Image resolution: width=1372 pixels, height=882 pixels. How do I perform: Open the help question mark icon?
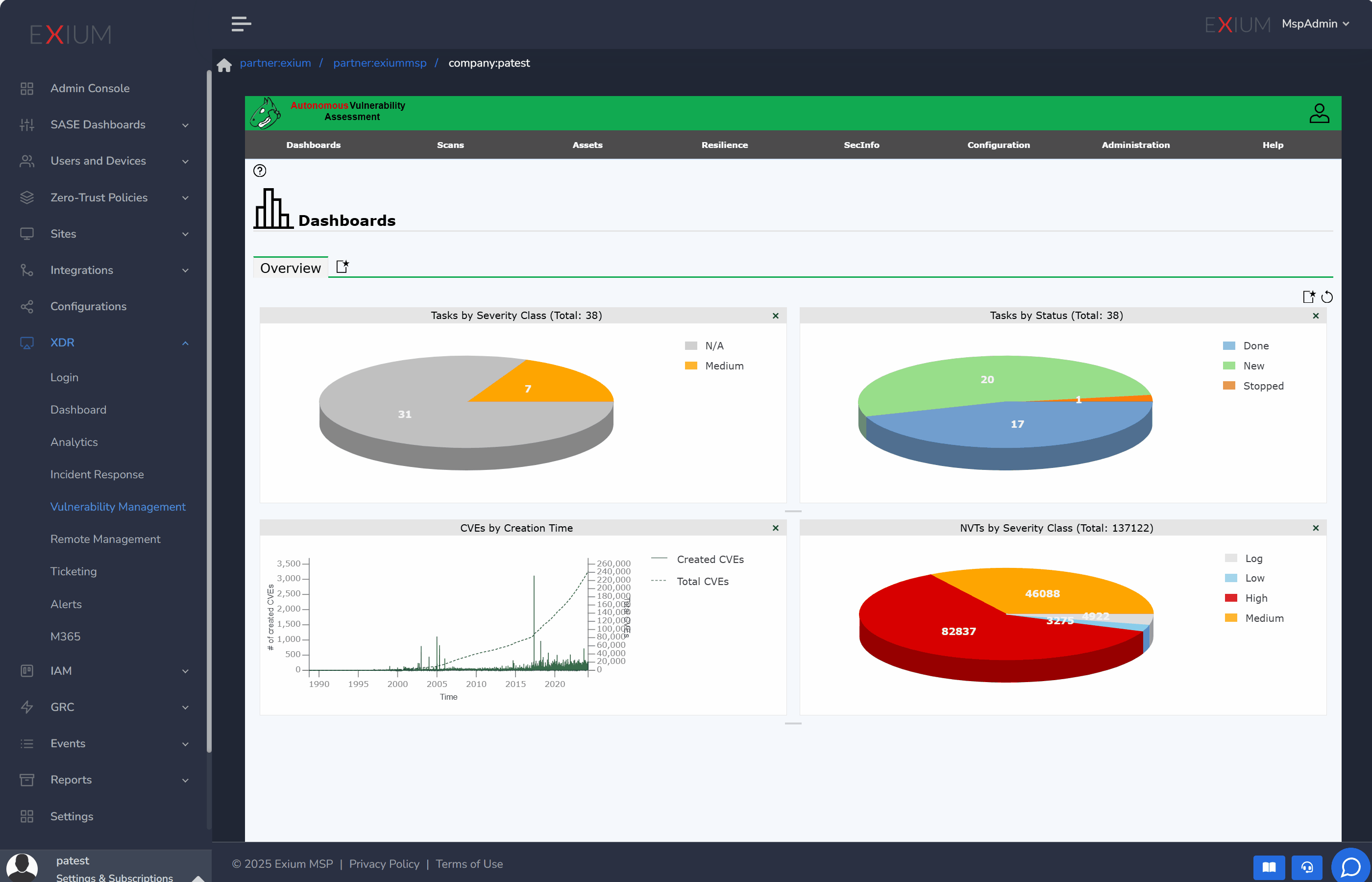point(259,171)
